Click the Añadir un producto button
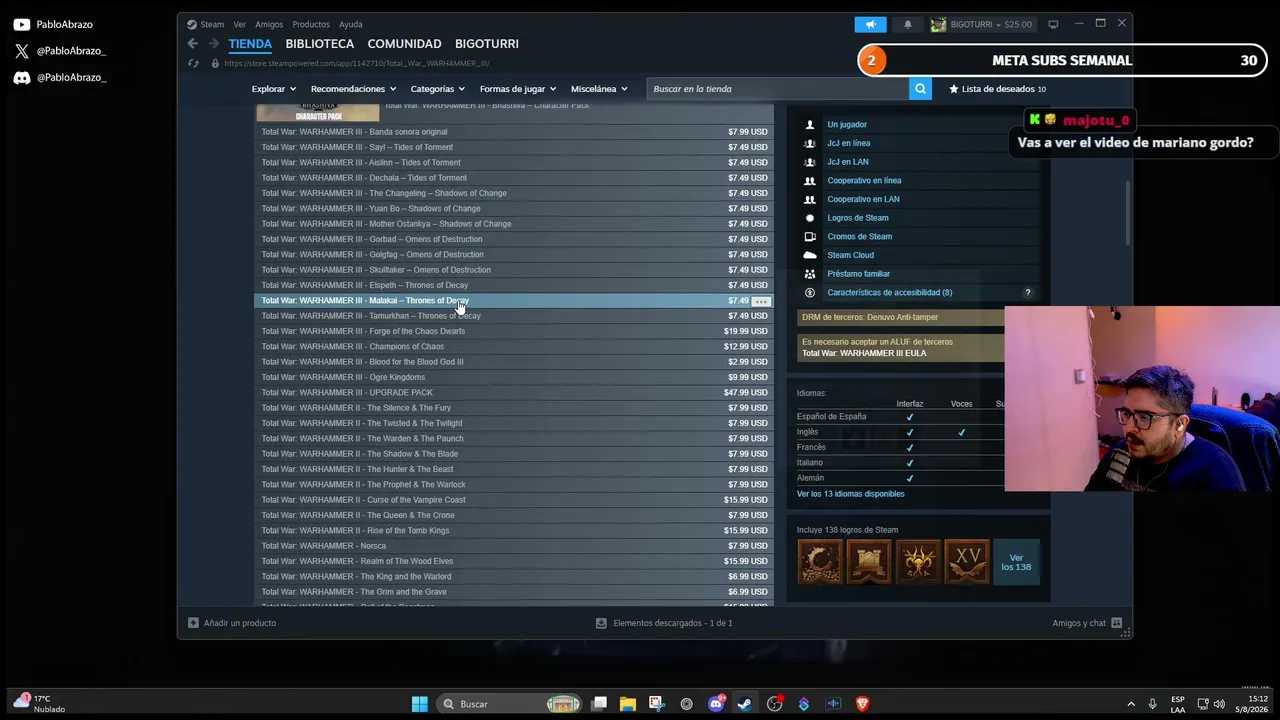Screen dimensions: 1280x720 click(x=232, y=623)
